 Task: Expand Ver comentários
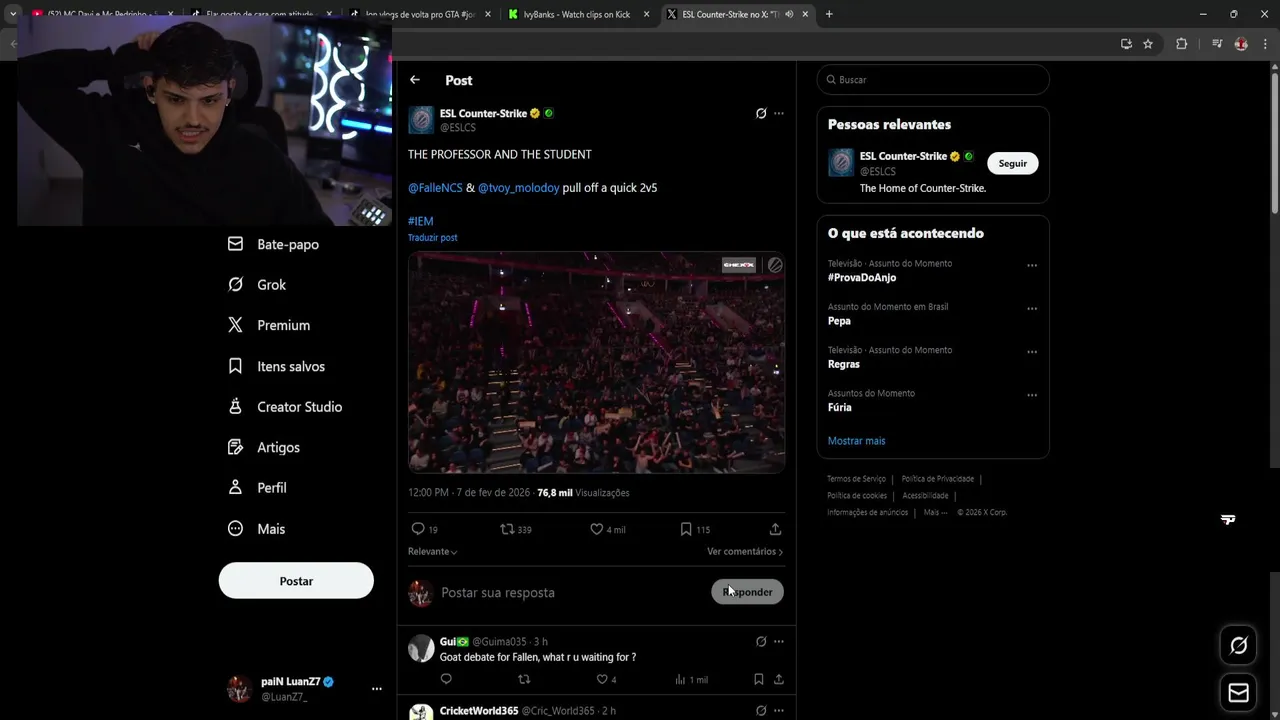[x=745, y=552]
